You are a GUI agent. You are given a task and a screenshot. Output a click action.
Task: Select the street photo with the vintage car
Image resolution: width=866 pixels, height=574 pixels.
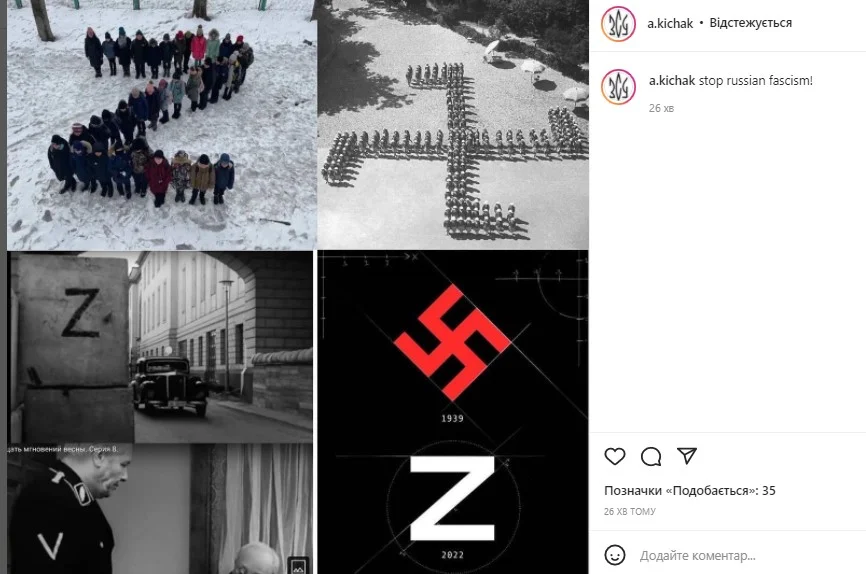click(160, 347)
